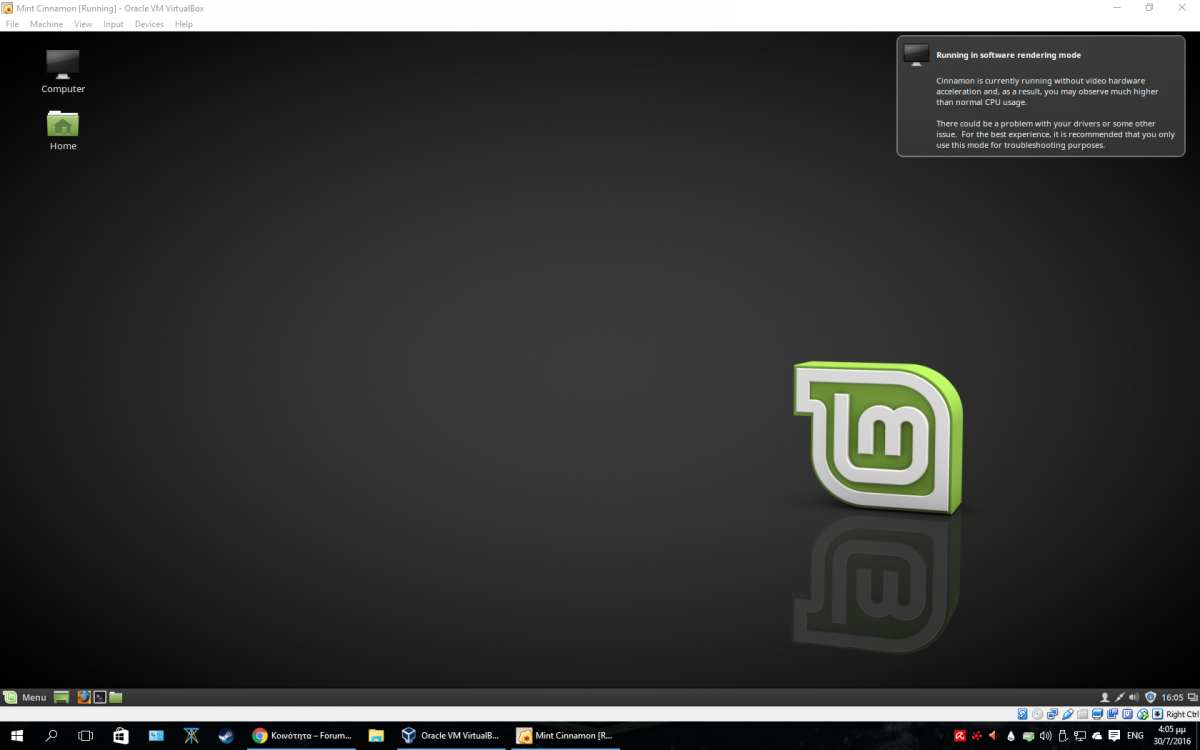Click the 16:05 clock applet
Image resolution: width=1200 pixels, height=750 pixels.
point(1172,697)
